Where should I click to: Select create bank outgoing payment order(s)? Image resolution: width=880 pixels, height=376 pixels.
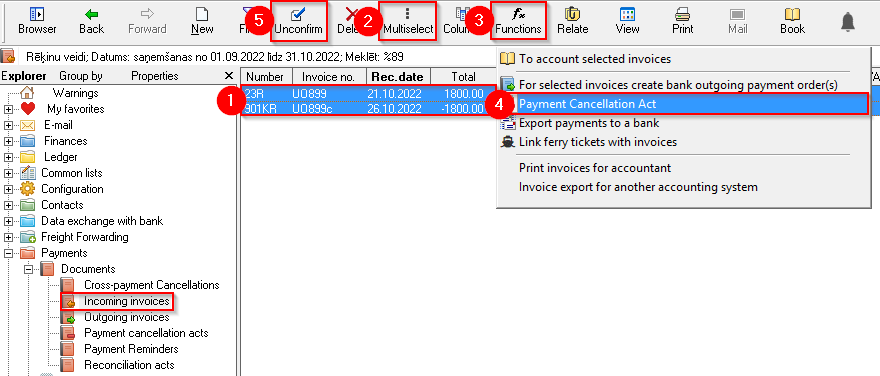[x=678, y=85]
